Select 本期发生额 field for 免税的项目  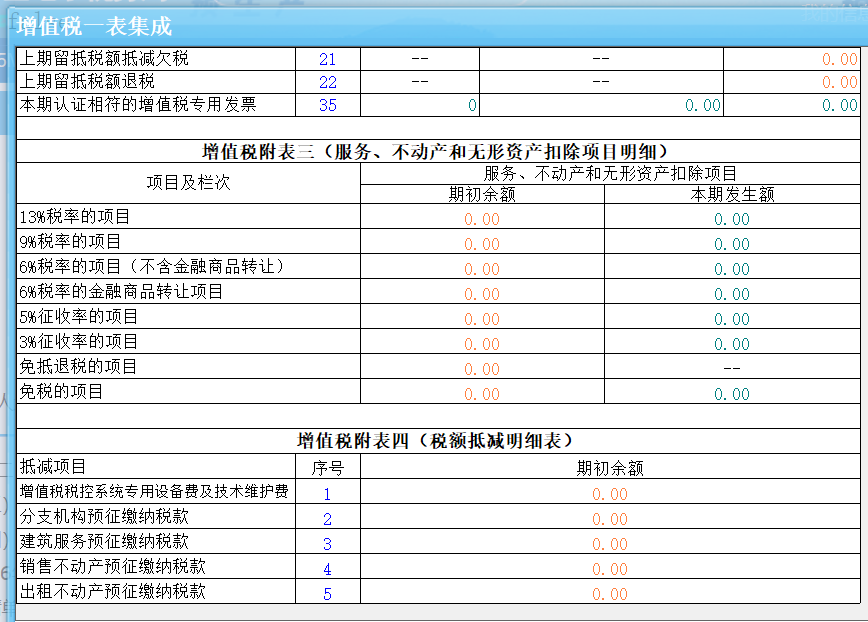[731, 394]
